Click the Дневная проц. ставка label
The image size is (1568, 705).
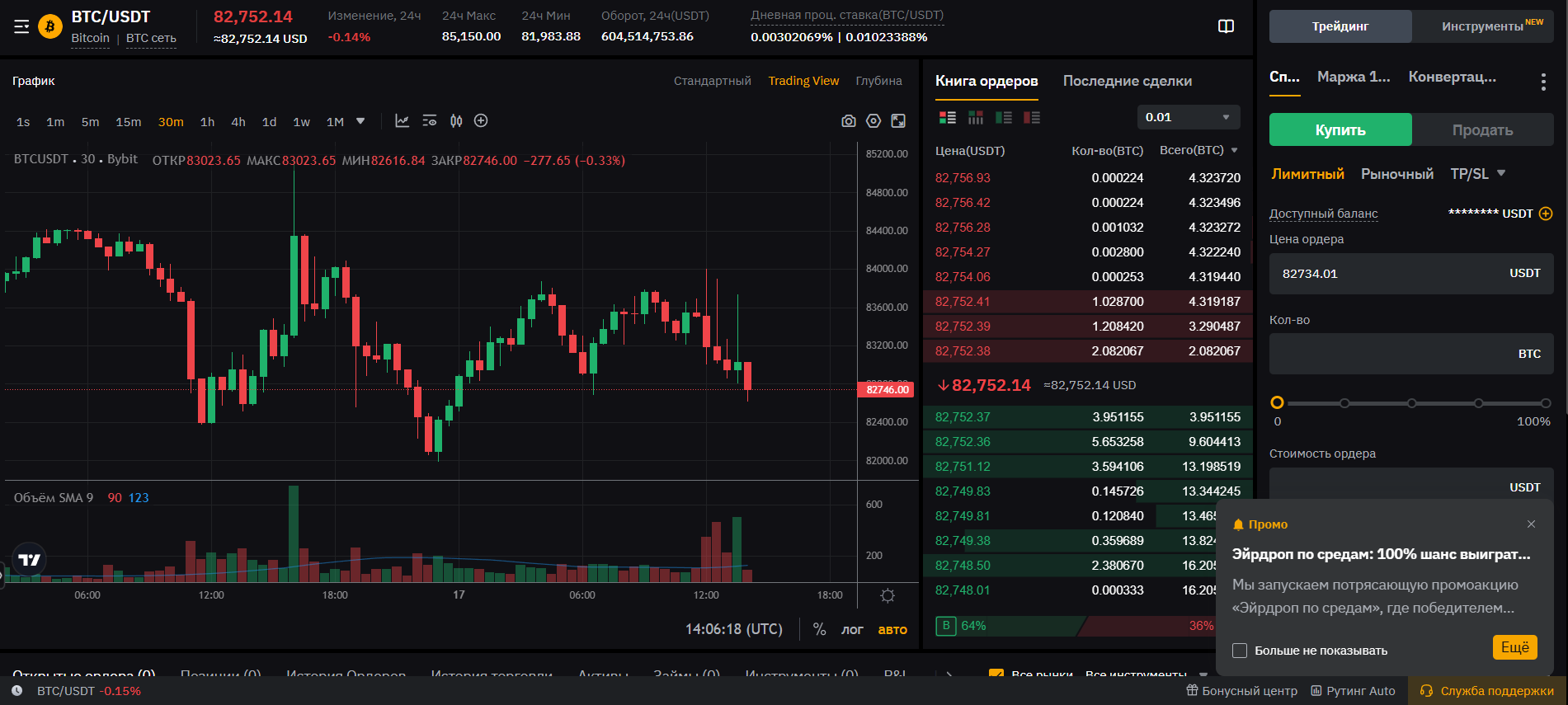click(847, 16)
